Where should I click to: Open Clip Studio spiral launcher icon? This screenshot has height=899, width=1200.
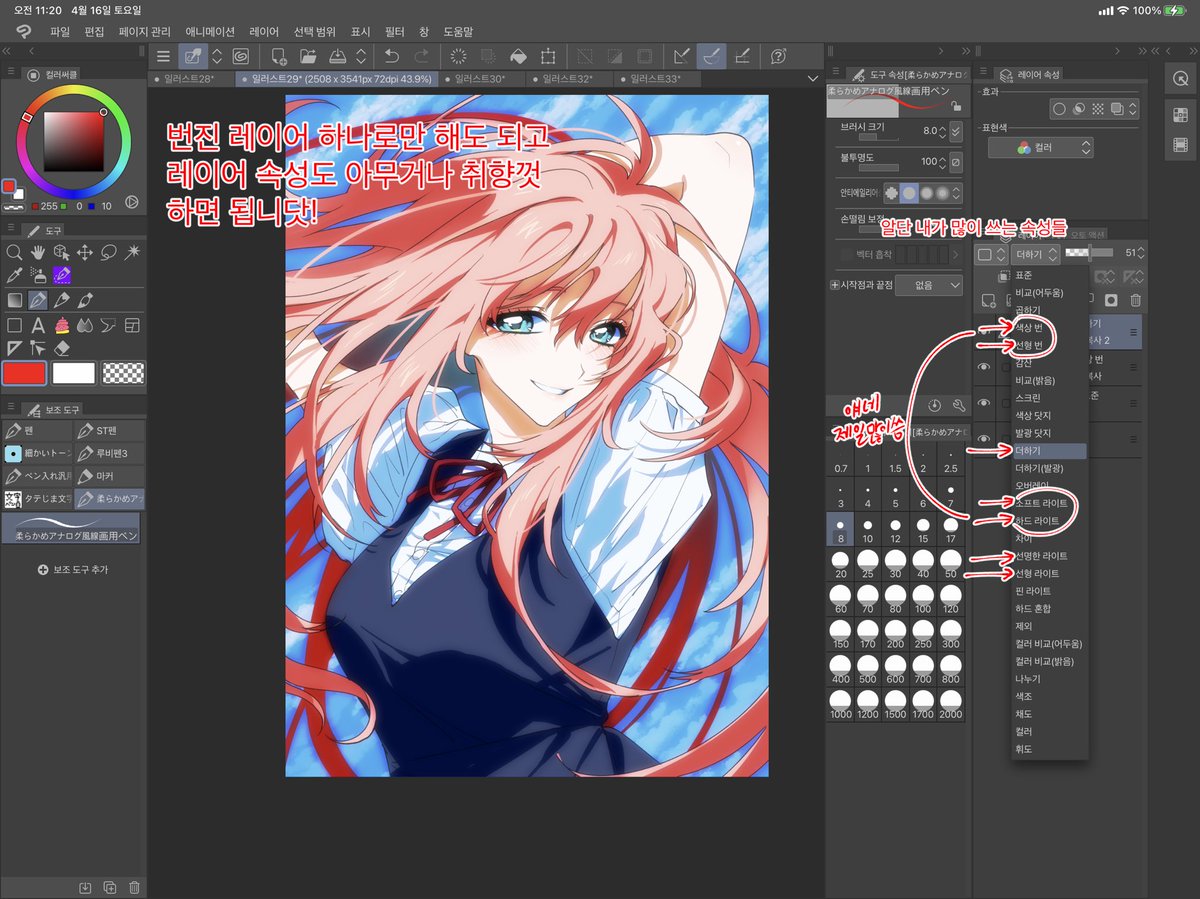click(241, 57)
